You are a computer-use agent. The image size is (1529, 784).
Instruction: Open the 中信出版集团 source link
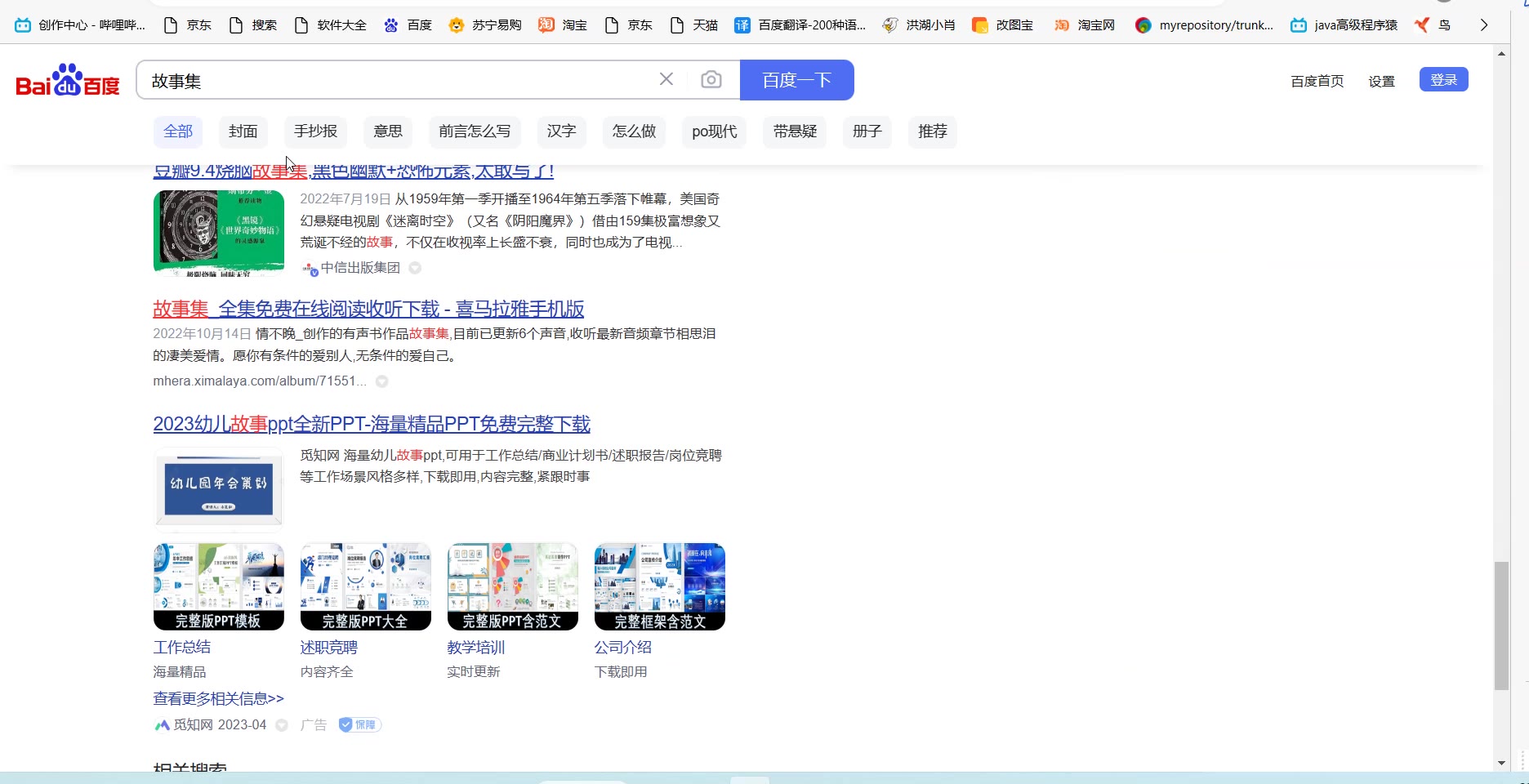tap(360, 268)
